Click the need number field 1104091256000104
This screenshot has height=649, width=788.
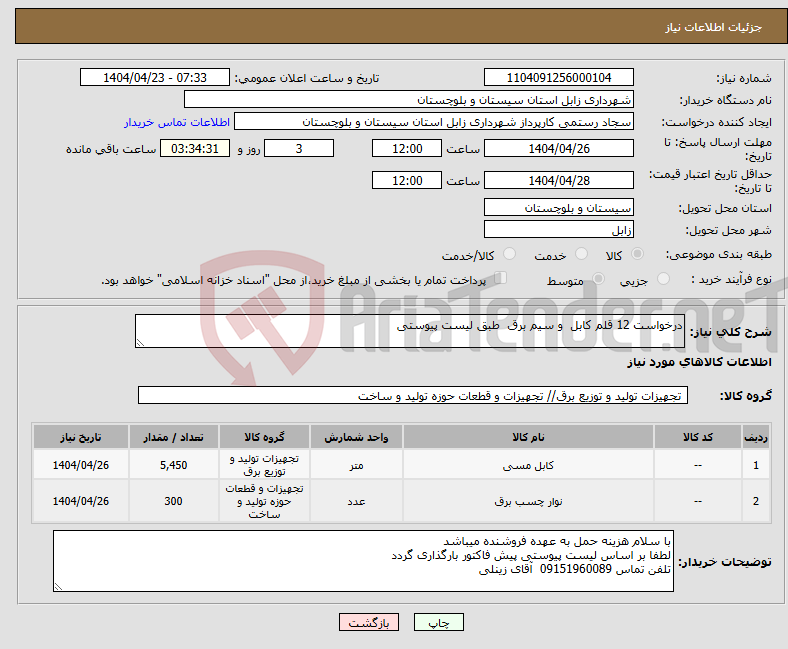558,77
